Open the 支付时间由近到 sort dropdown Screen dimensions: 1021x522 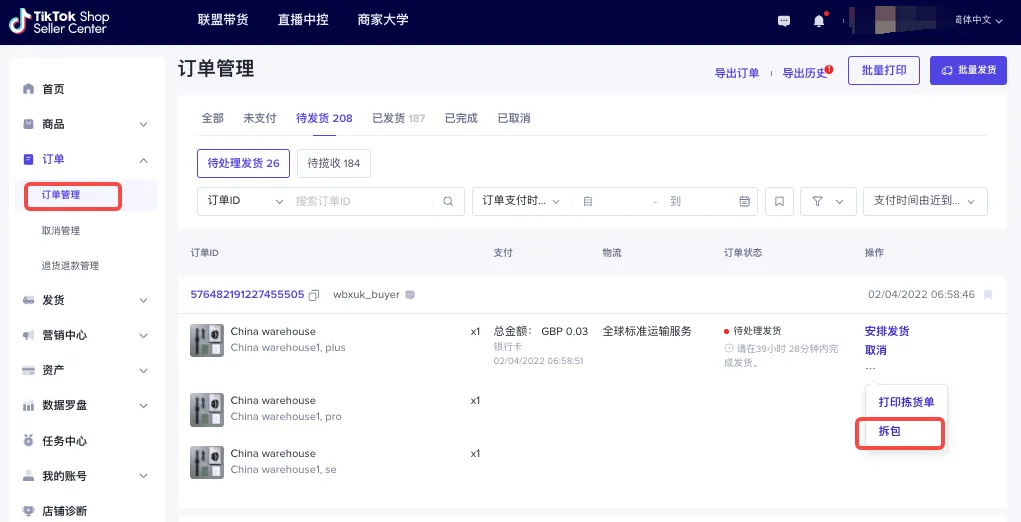(x=925, y=201)
